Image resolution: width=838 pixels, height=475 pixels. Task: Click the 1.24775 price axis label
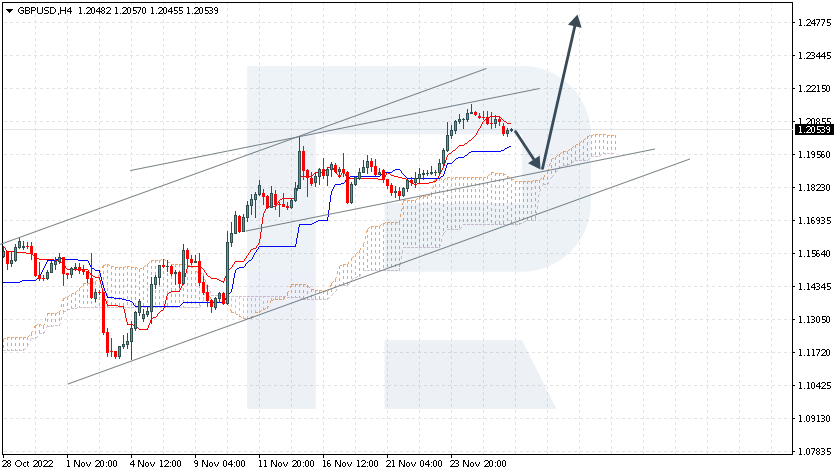814,22
